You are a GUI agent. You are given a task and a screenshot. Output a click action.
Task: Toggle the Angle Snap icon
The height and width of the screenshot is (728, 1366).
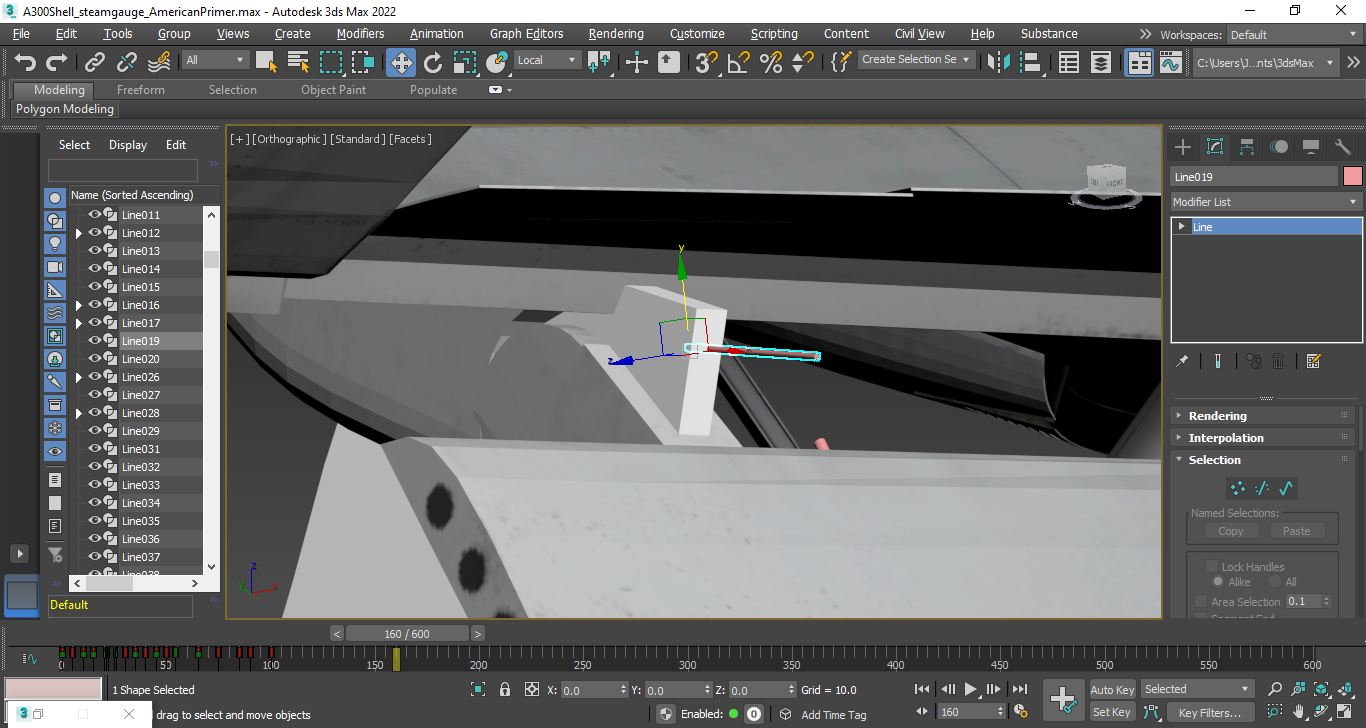(x=738, y=62)
